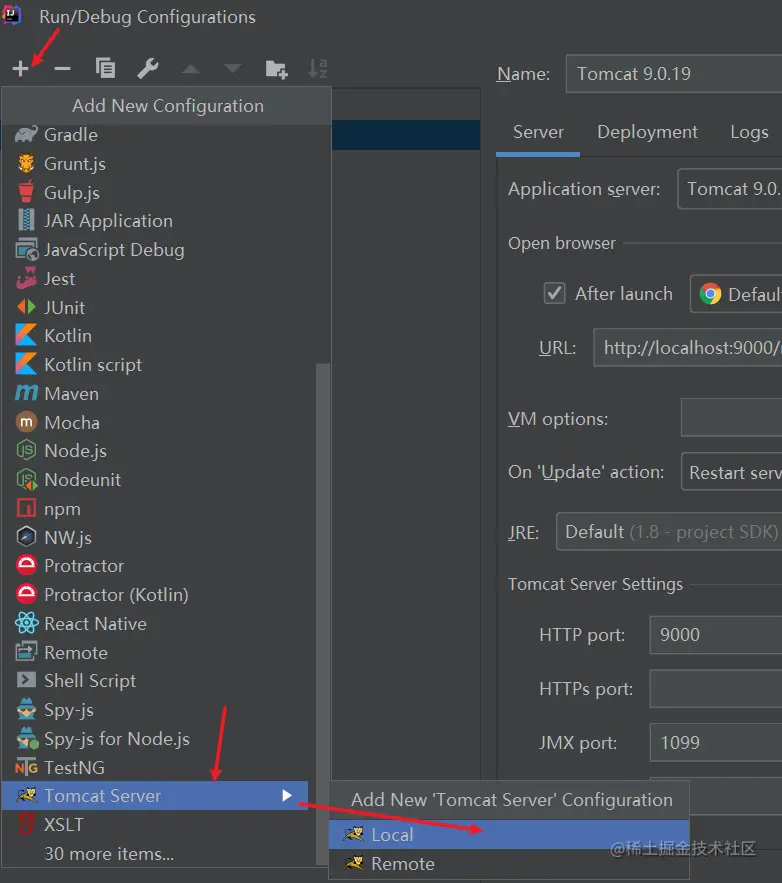This screenshot has width=782, height=883.
Task: Select Local Tomcat Server configuration
Action: tap(509, 835)
